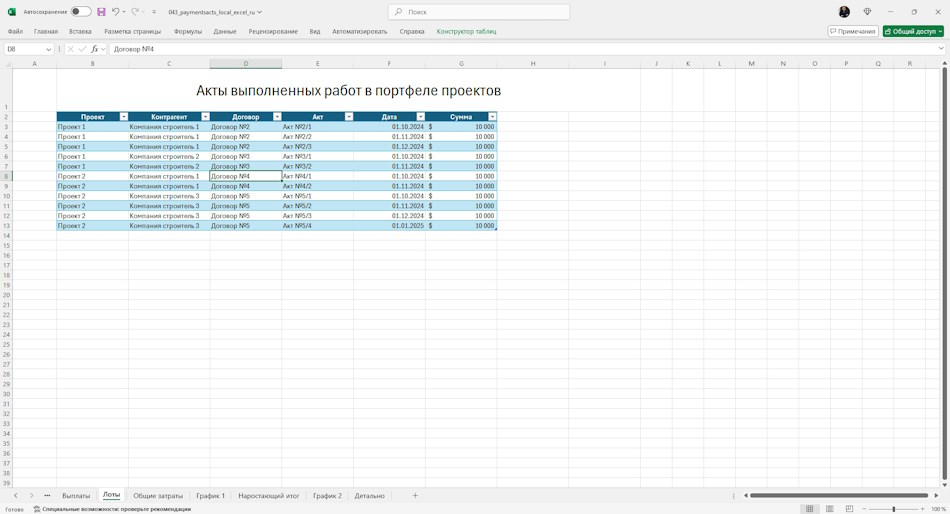Switch to the График 2 sheet tab
This screenshot has width=950, height=514.
[x=327, y=496]
